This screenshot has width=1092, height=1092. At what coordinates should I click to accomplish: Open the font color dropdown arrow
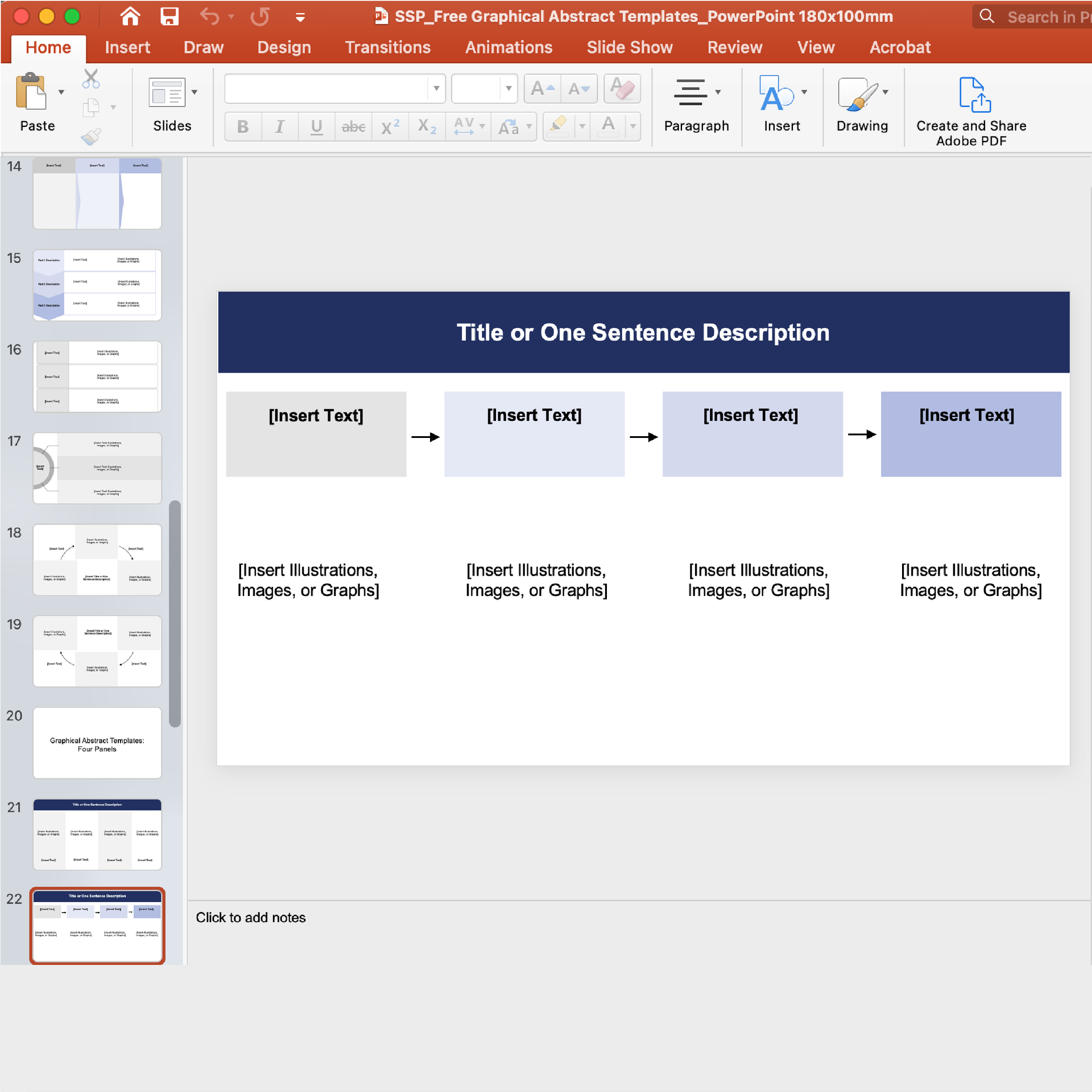pos(633,126)
